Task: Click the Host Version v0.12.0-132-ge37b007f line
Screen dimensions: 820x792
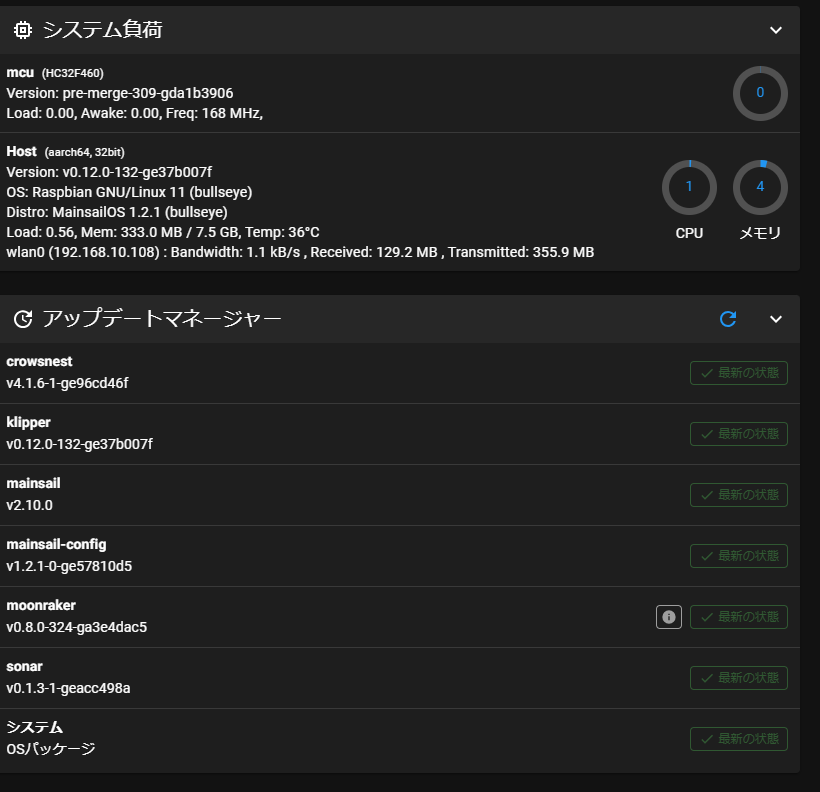Action: click(x=109, y=172)
